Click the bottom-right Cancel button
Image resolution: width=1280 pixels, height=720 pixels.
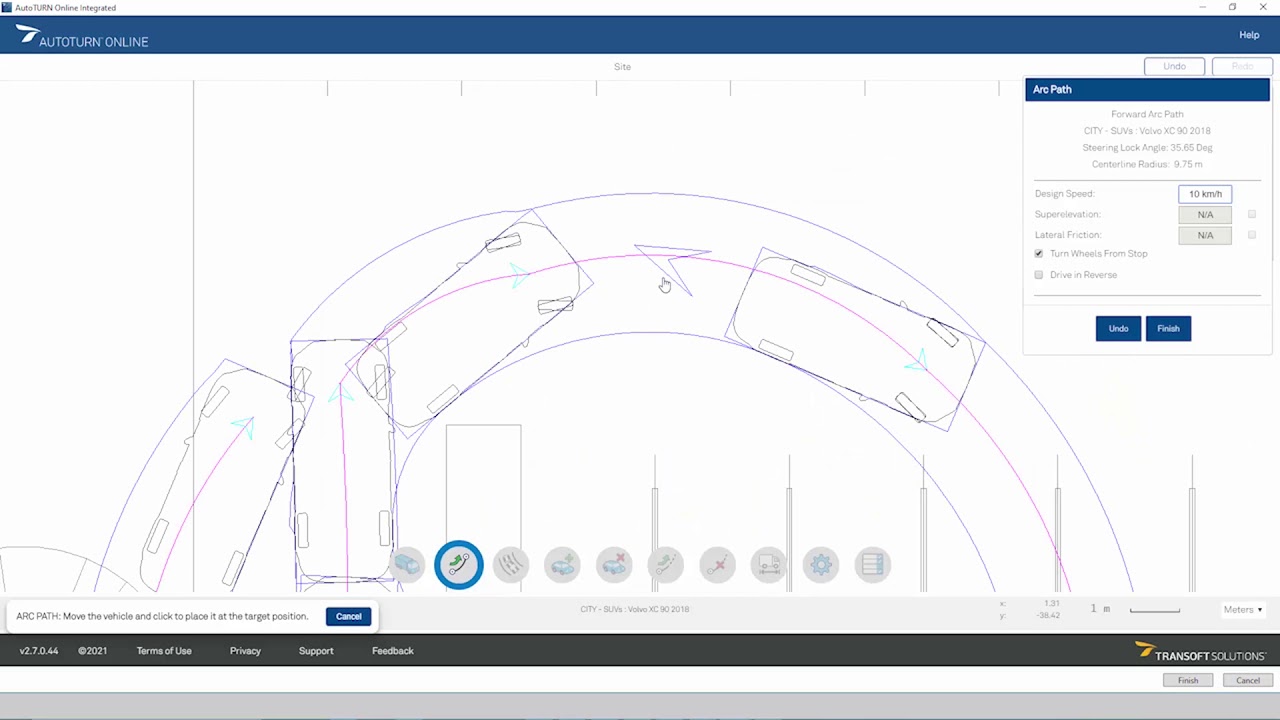point(1248,681)
